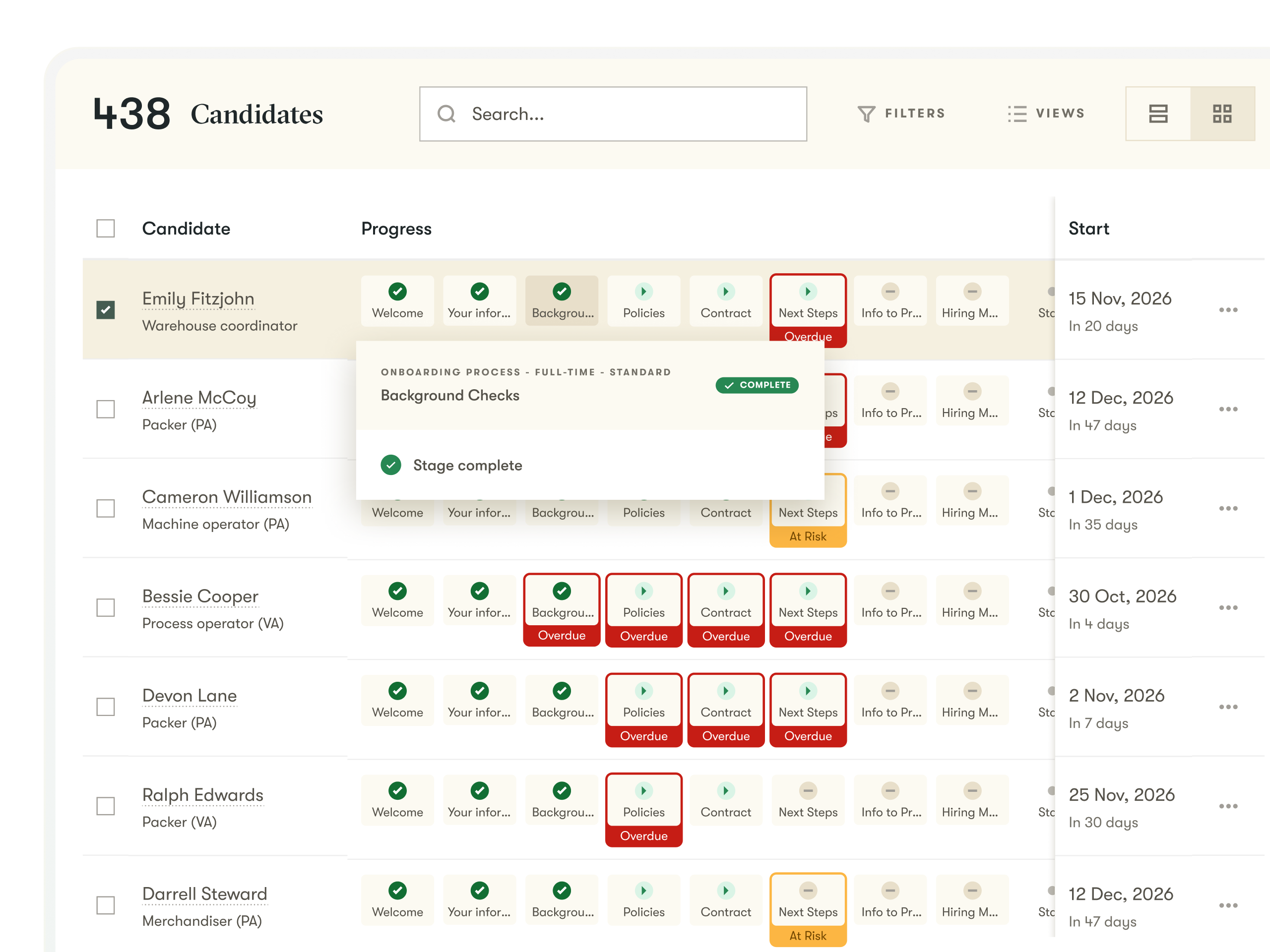Click the search magnifier icon
This screenshot has height=952, width=1270.
pos(446,114)
